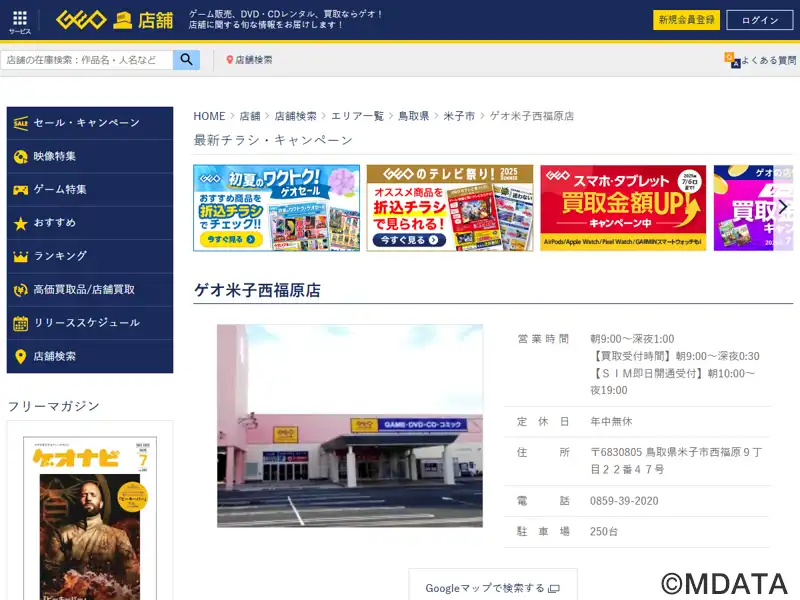Image resolution: width=800 pixels, height=600 pixels.
Task: Click the 年中無休 holiday text
Action: click(611, 421)
